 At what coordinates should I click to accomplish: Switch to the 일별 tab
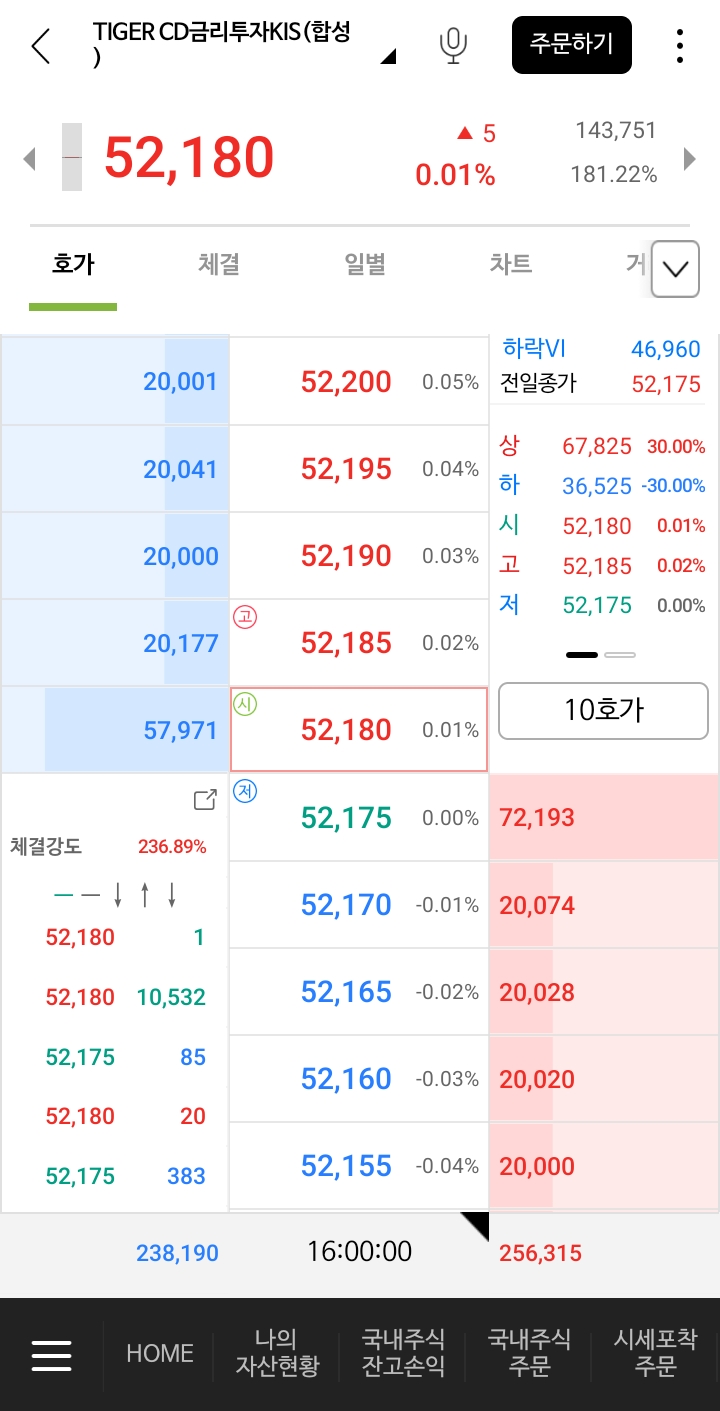365,265
